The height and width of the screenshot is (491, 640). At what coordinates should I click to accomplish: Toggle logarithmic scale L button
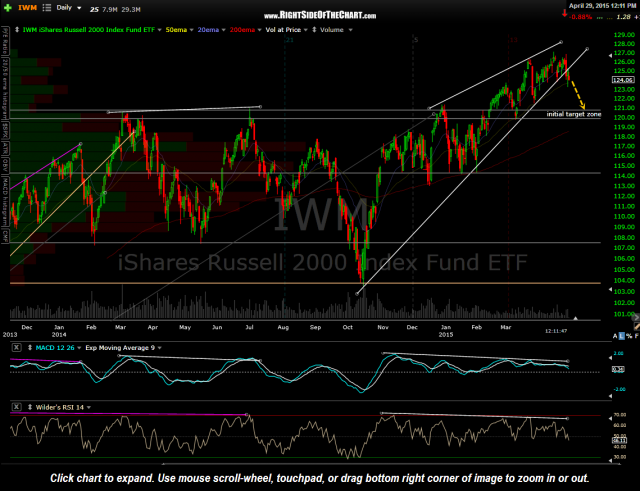(622, 336)
